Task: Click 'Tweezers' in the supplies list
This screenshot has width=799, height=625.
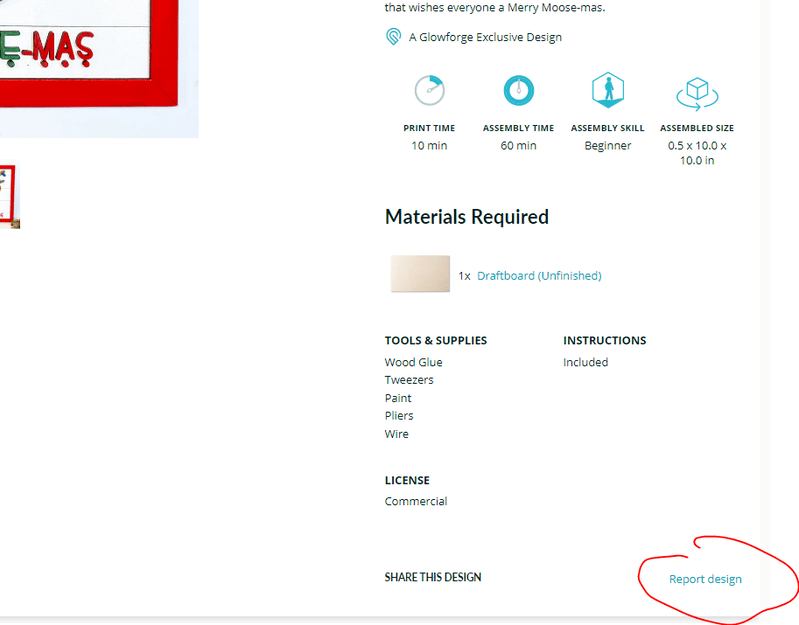Action: click(409, 380)
